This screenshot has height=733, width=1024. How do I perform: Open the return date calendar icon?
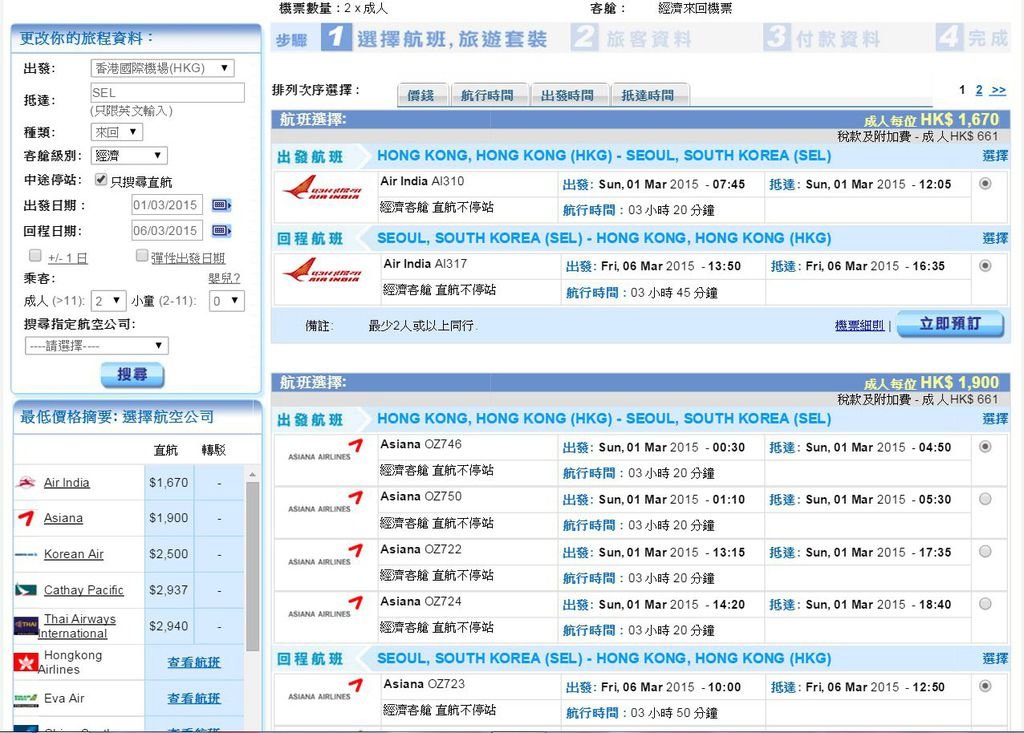(221, 231)
